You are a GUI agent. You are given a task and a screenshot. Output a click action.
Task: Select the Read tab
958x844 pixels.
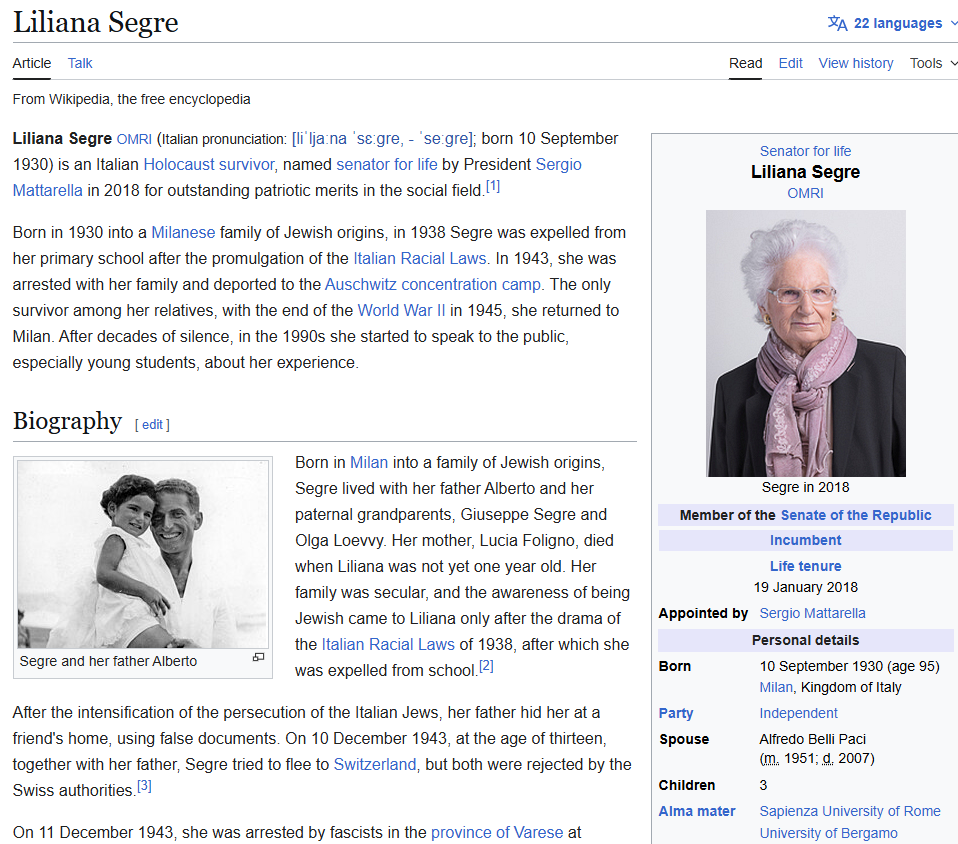click(x=745, y=63)
